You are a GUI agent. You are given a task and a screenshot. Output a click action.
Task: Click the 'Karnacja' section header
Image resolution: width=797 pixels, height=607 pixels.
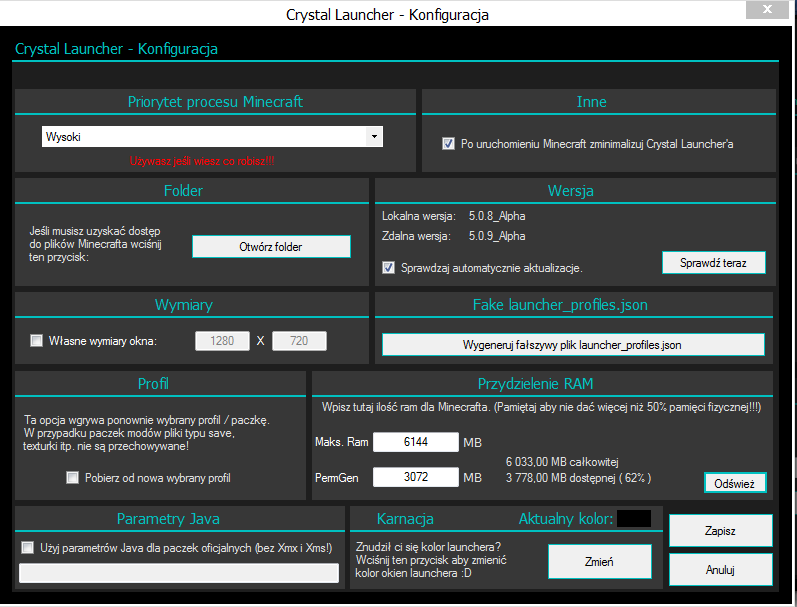tap(405, 519)
